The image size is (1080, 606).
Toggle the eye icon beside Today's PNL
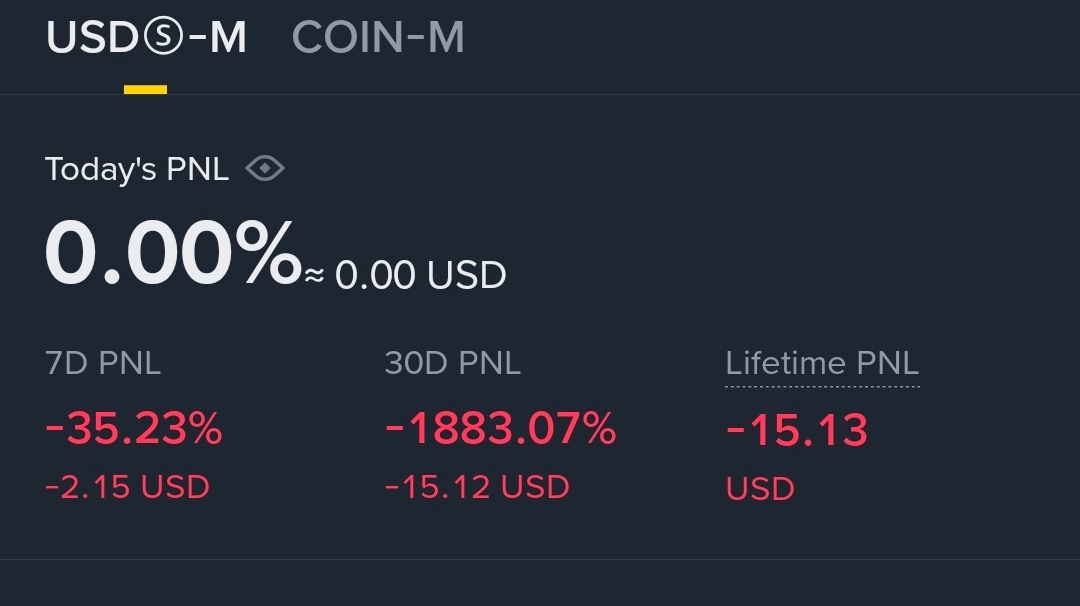(x=265, y=168)
